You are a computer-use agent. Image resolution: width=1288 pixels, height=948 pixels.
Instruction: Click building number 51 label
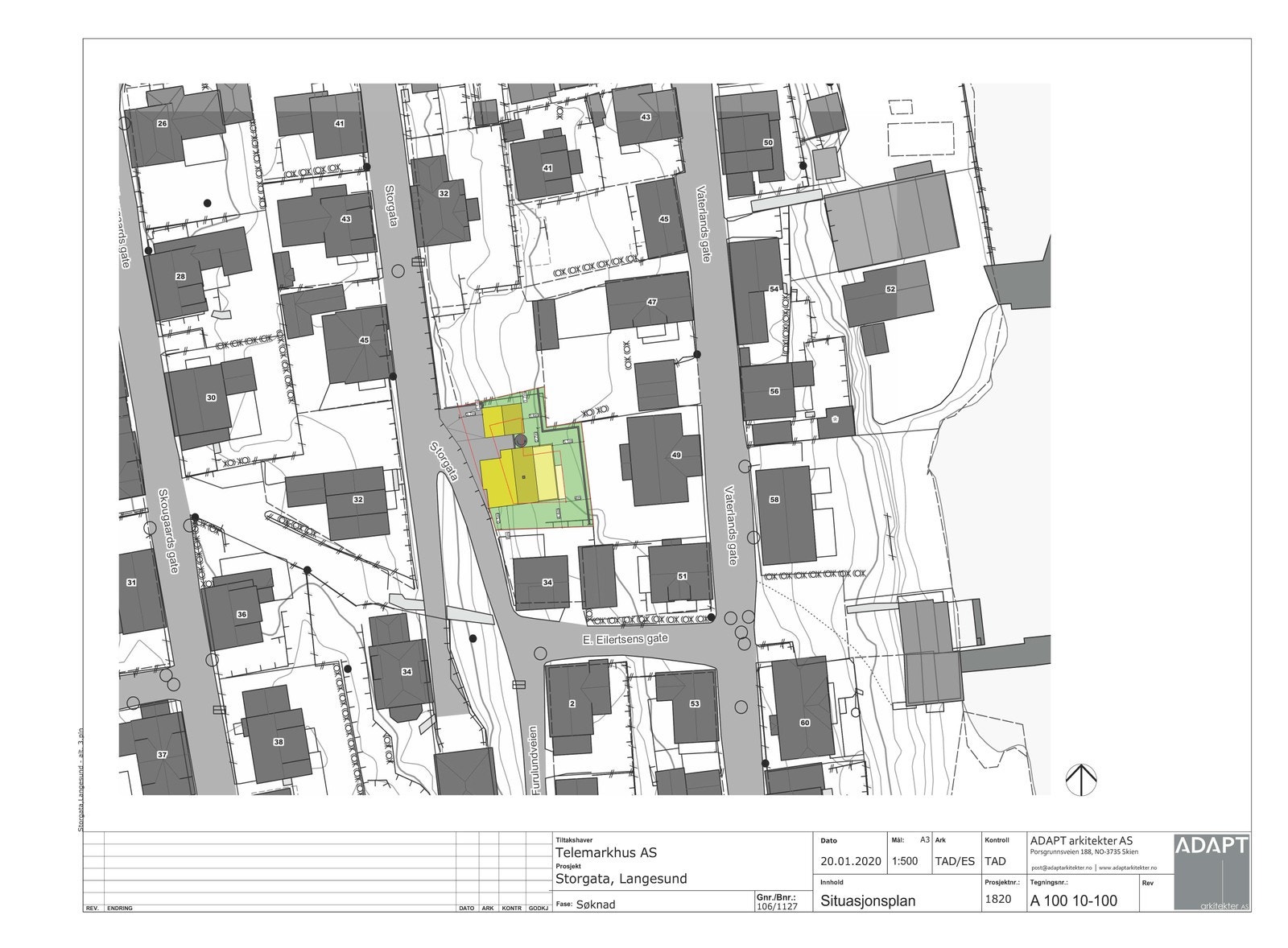[x=682, y=575]
